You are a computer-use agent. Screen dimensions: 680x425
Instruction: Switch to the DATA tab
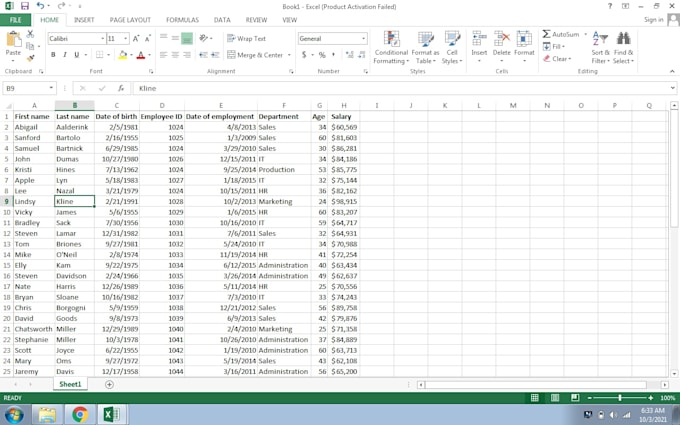(x=222, y=20)
